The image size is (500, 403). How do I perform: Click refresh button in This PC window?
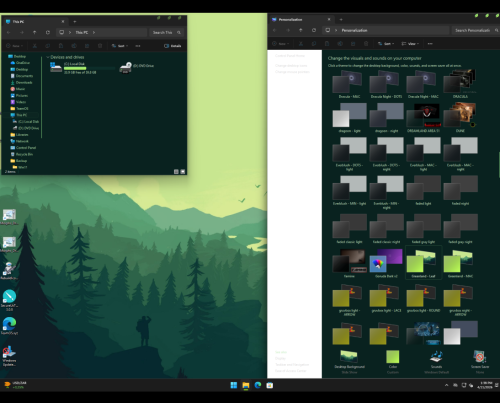48,32
